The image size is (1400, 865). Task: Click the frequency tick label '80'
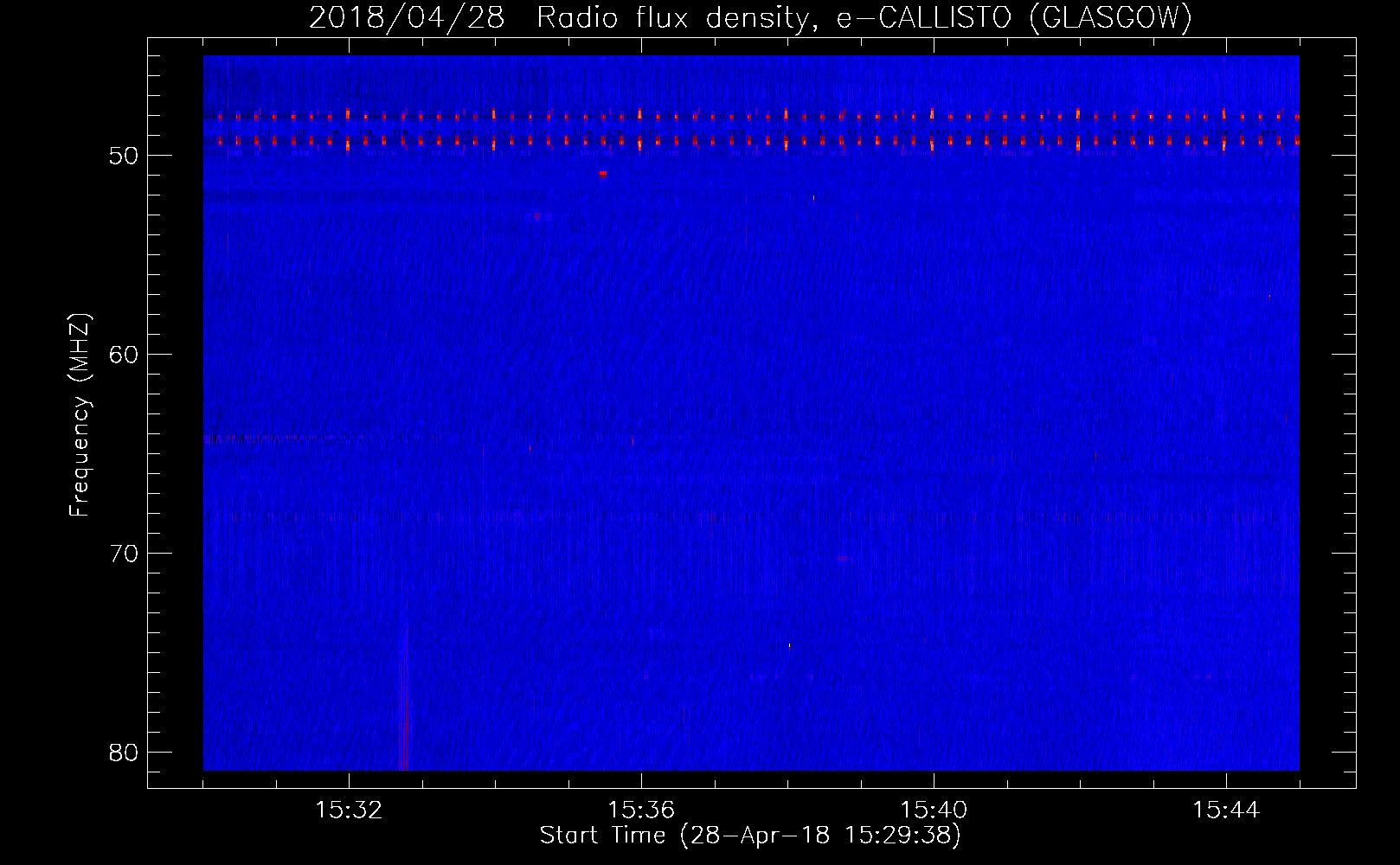tap(124, 753)
